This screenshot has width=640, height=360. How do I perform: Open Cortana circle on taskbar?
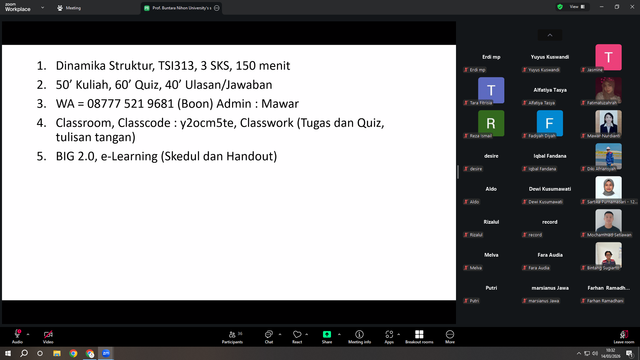point(40,353)
